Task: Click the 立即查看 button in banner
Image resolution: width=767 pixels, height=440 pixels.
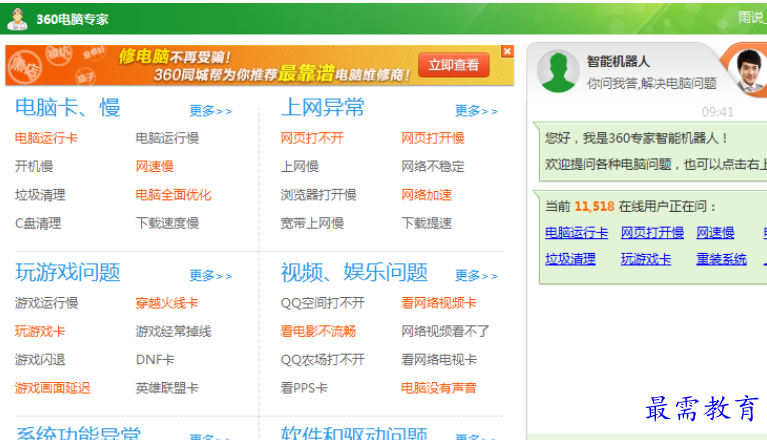Action: click(453, 65)
